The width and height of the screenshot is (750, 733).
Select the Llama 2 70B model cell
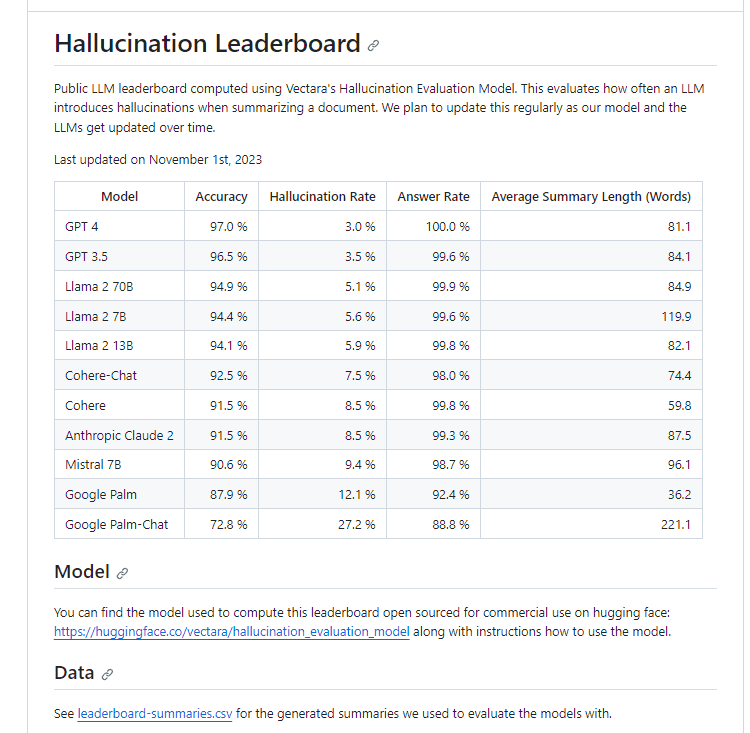click(x=120, y=286)
